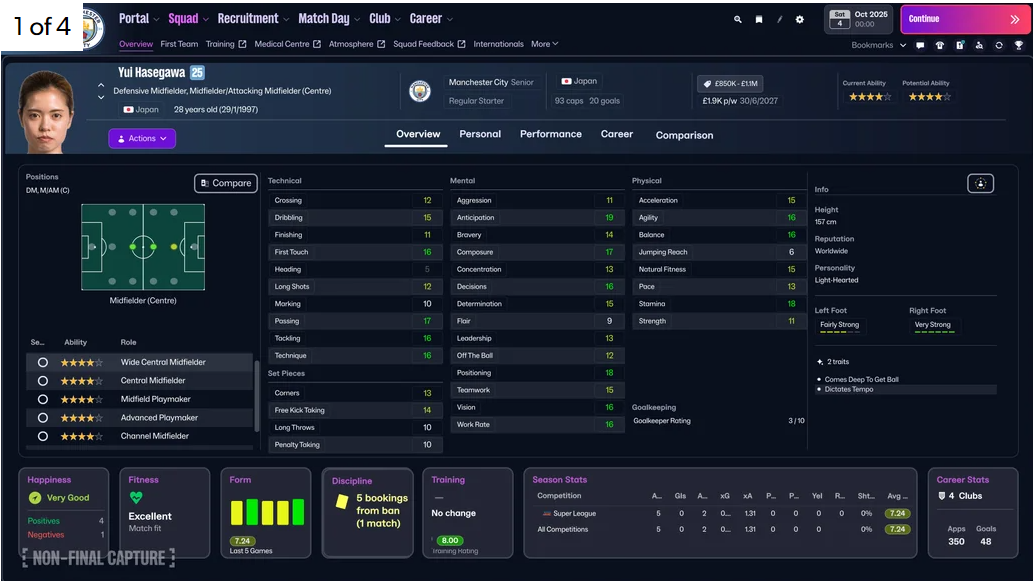Select the Wide Central Midfielder role radio
The height and width of the screenshot is (581, 1033).
[43, 362]
